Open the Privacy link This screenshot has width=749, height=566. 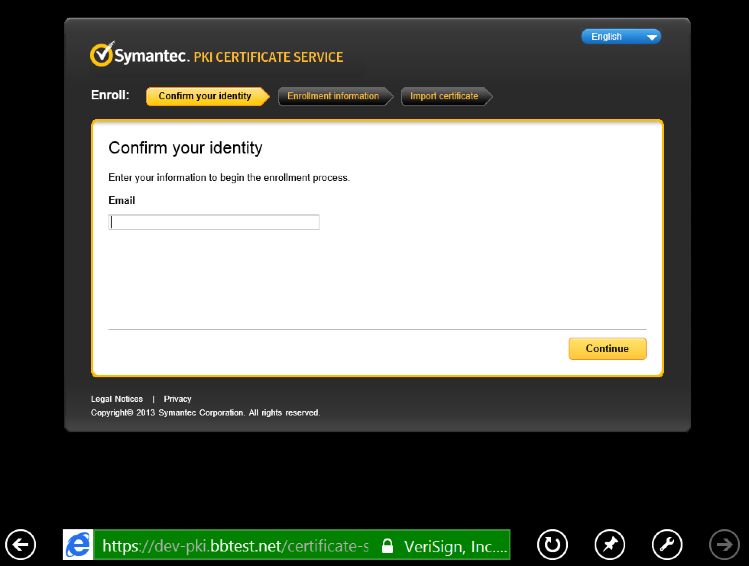[177, 399]
